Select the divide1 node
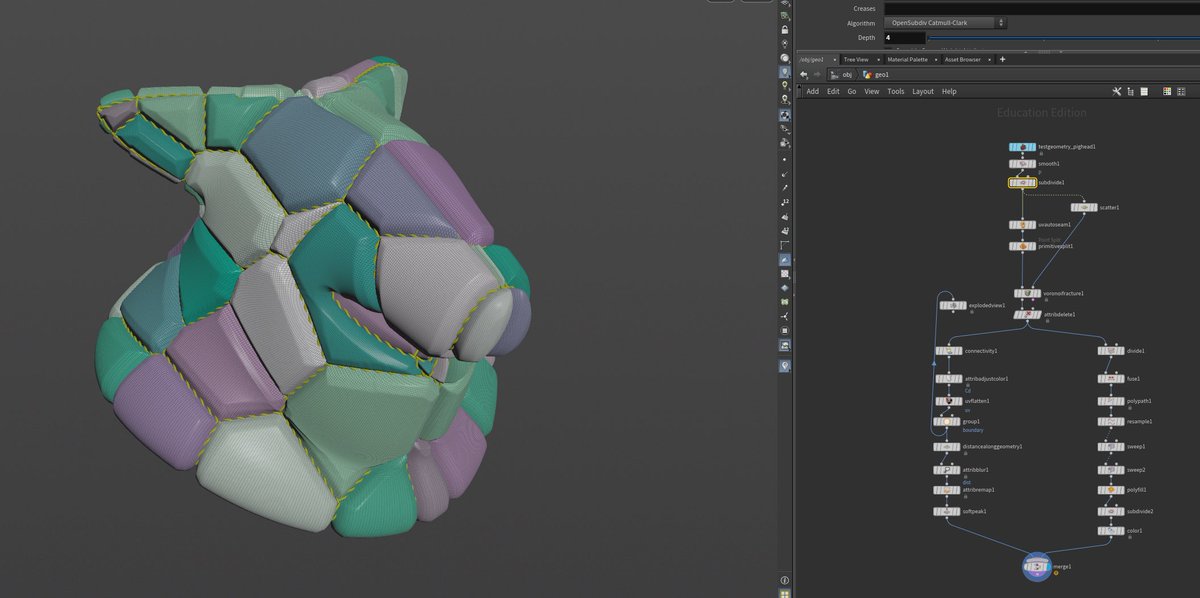The width and height of the screenshot is (1200, 598). click(x=1111, y=351)
